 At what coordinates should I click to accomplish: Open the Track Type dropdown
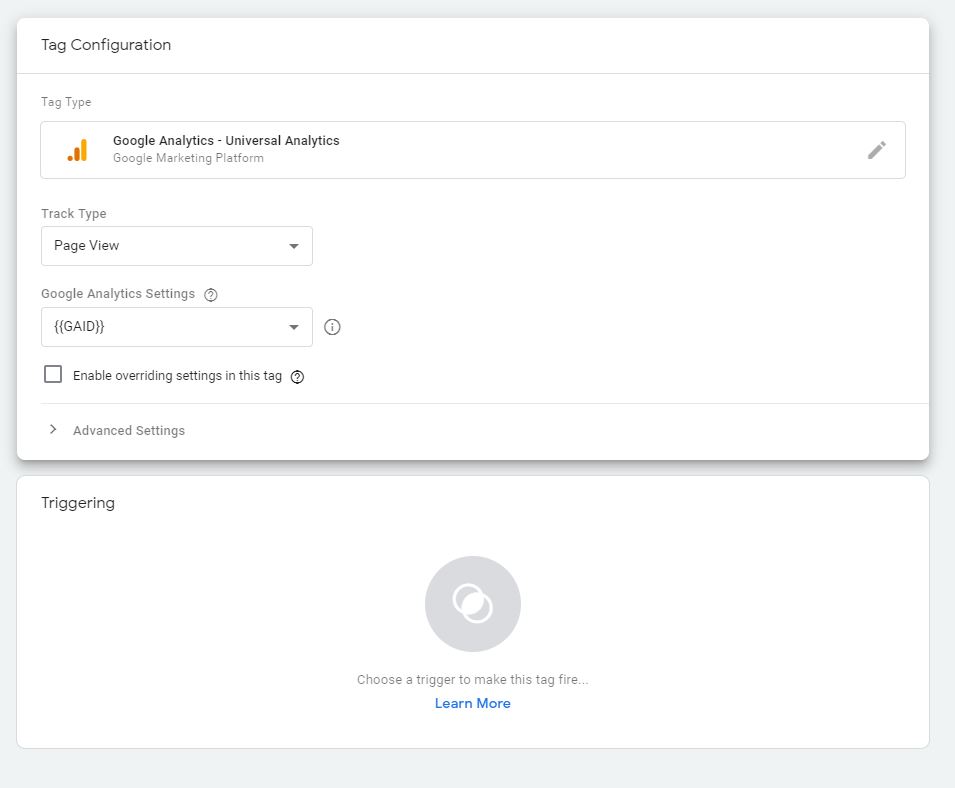click(176, 245)
